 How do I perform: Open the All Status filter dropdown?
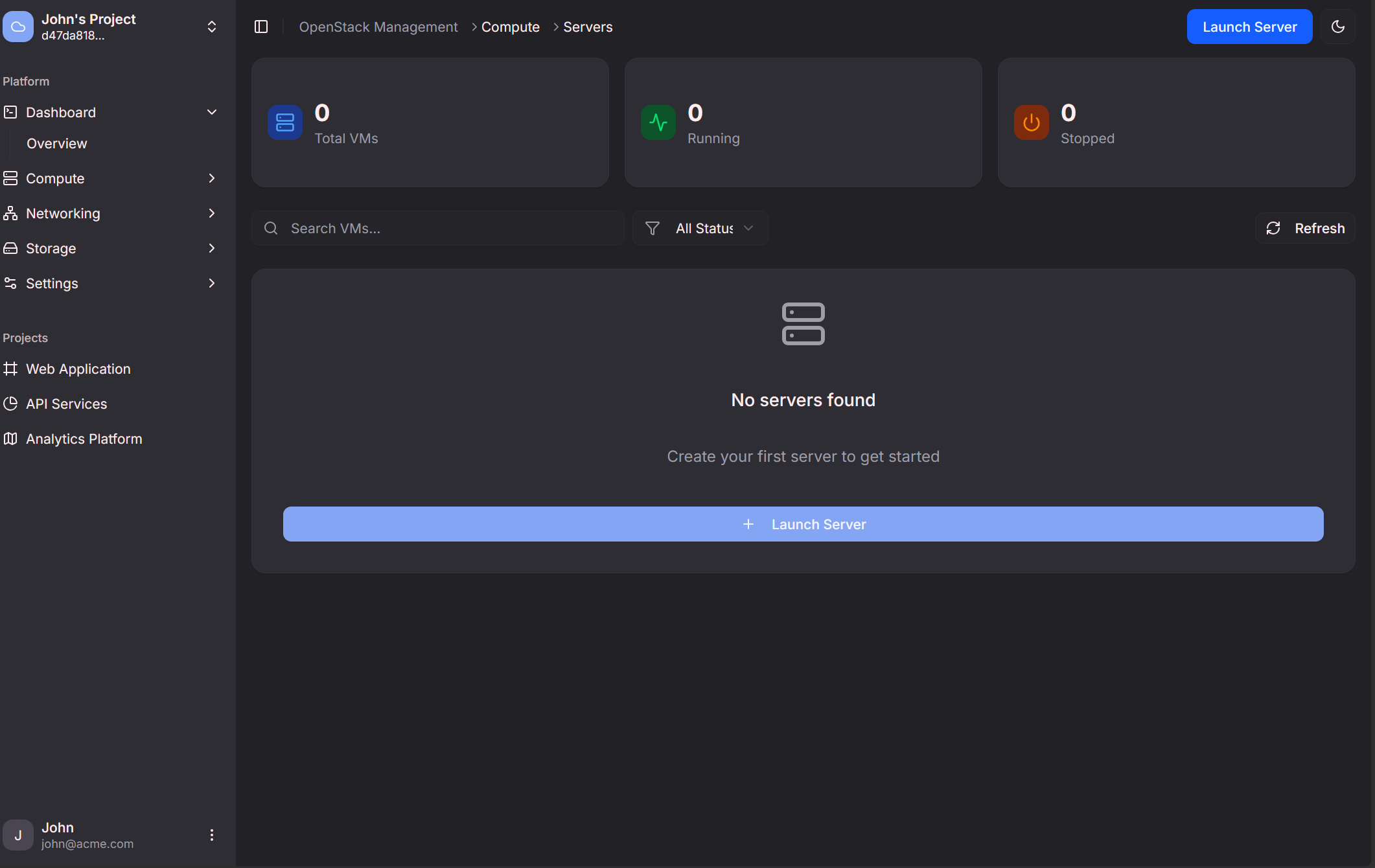pos(713,228)
